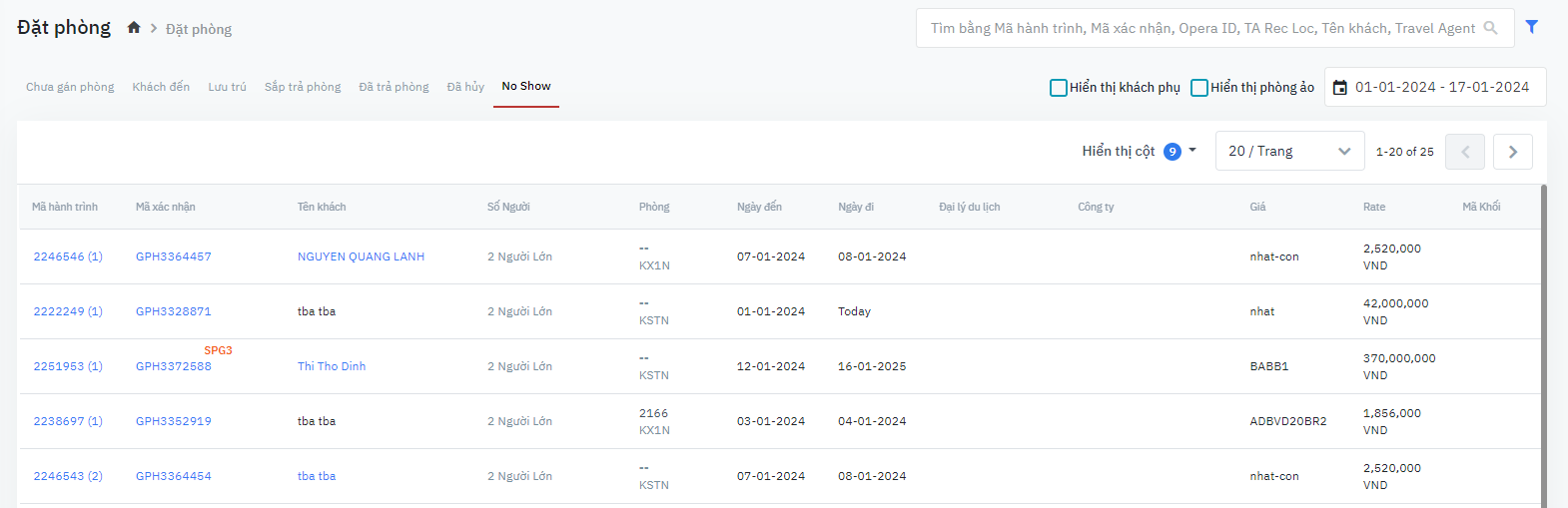This screenshot has width=1568, height=508.
Task: Open the 20 / Trang page size dropdown
Action: 1289,152
